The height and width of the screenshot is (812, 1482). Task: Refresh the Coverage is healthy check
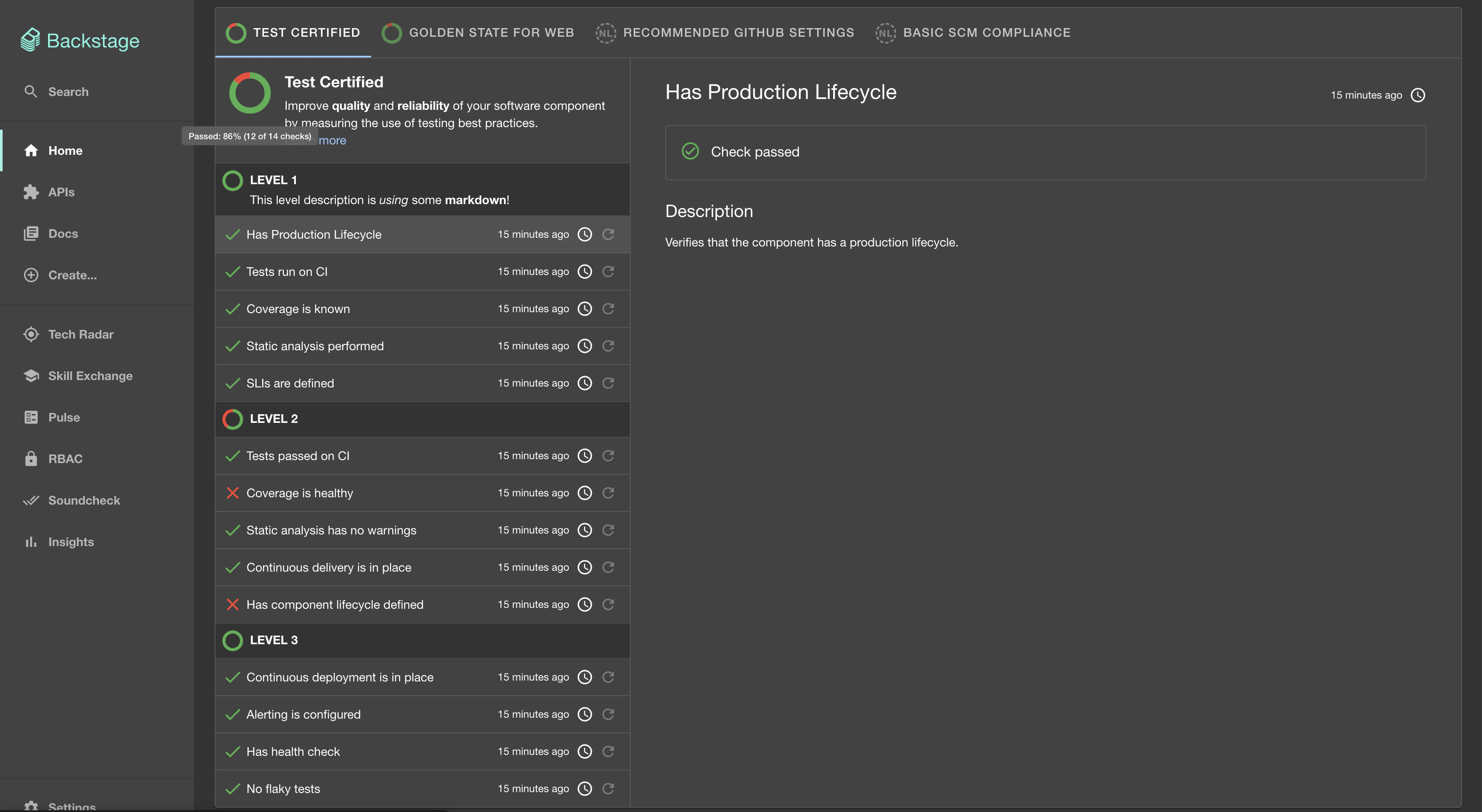(608, 493)
